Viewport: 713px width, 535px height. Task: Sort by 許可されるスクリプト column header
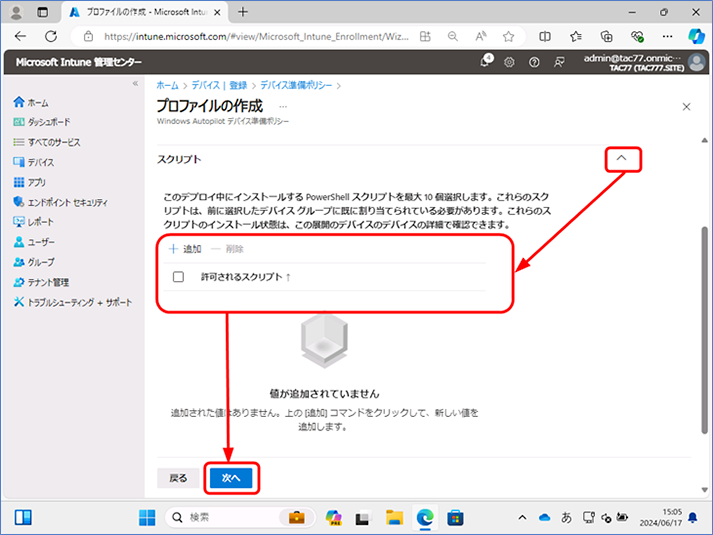(x=246, y=277)
